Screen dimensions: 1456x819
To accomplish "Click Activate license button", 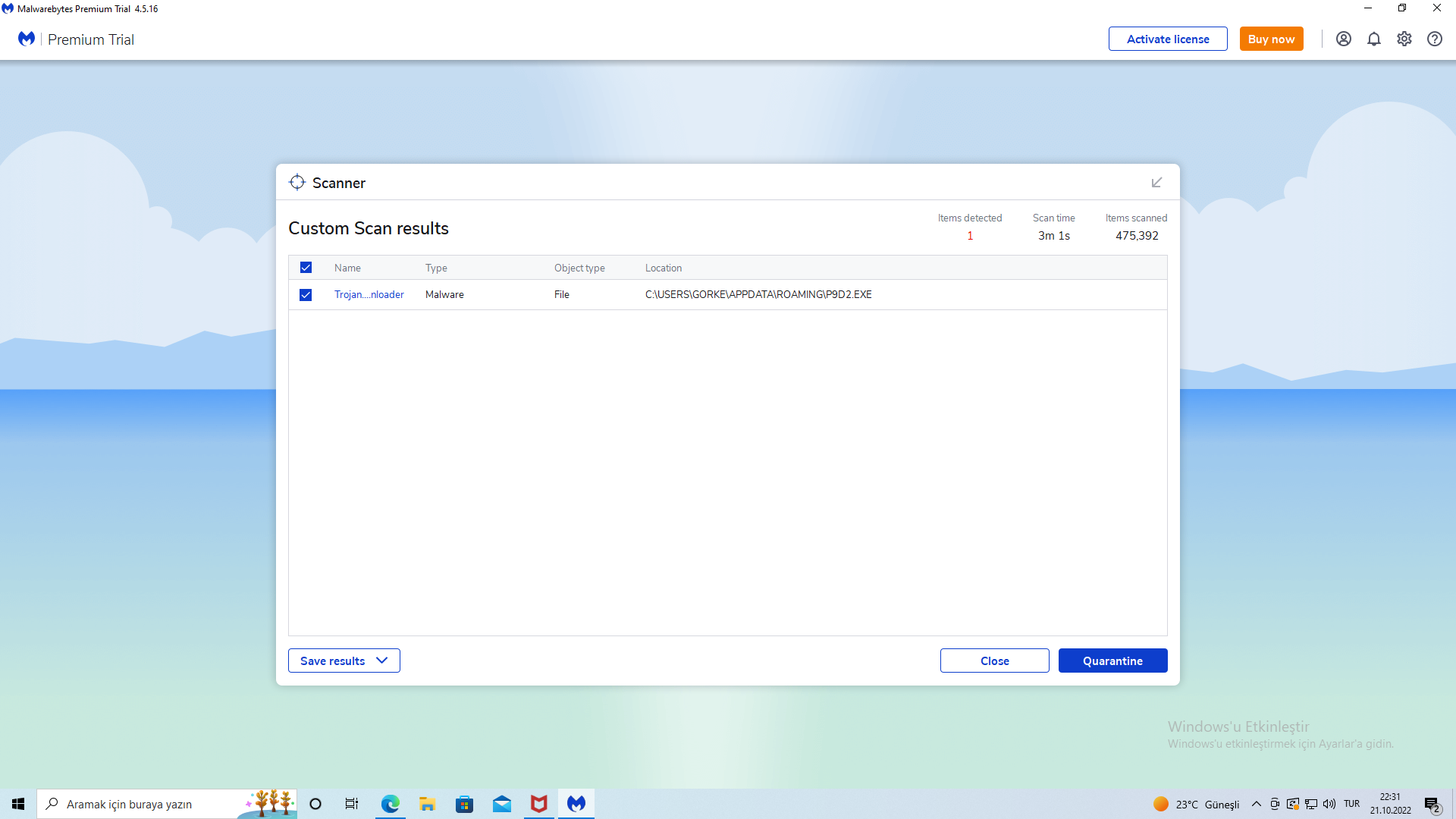I will (x=1168, y=39).
